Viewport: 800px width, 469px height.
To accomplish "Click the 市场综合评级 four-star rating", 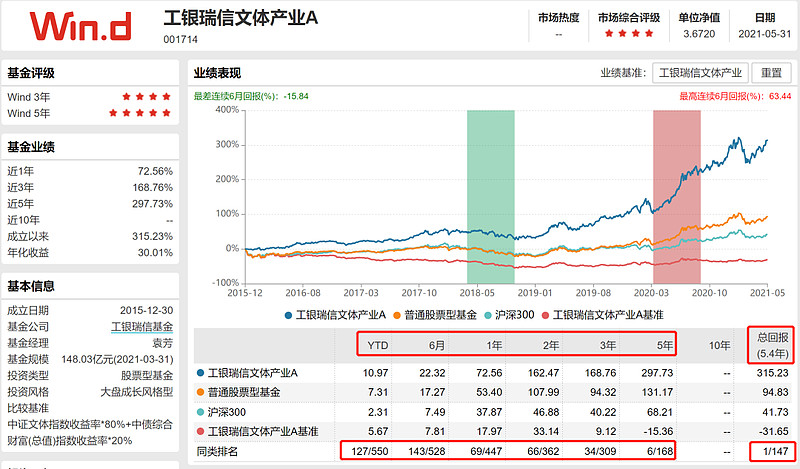I will pos(629,34).
